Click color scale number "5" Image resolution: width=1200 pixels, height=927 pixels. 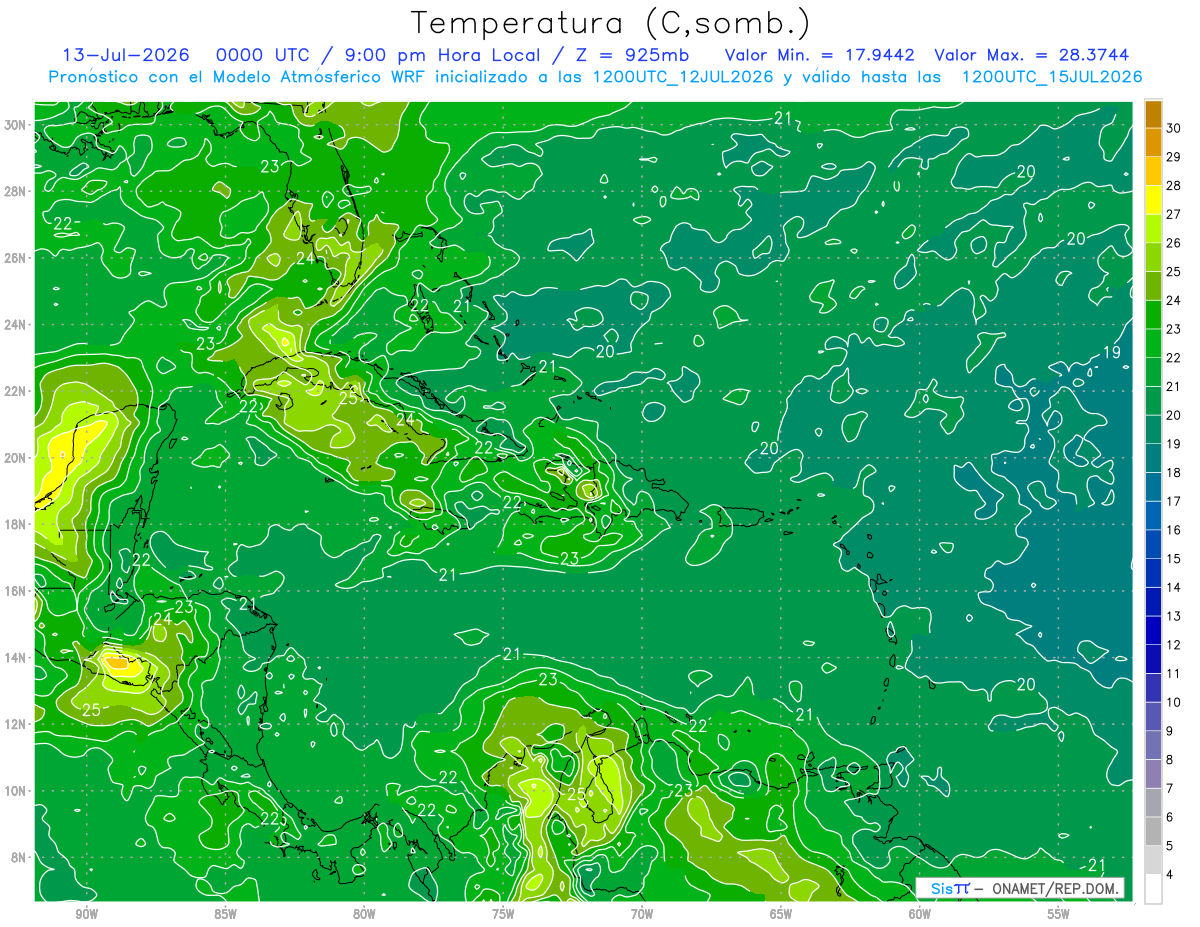click(x=1170, y=846)
